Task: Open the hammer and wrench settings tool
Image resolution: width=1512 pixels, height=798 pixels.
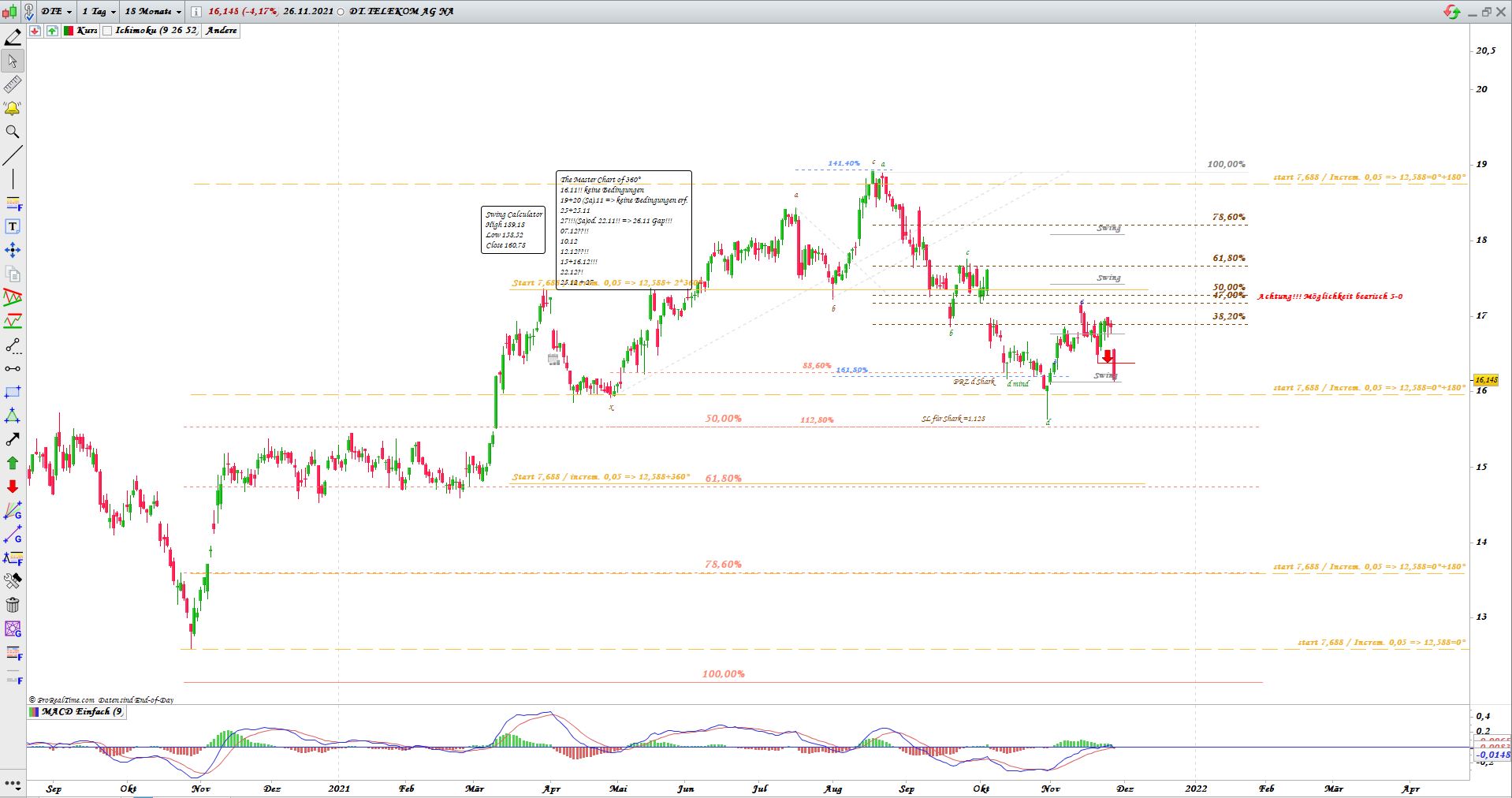Action: [13, 581]
